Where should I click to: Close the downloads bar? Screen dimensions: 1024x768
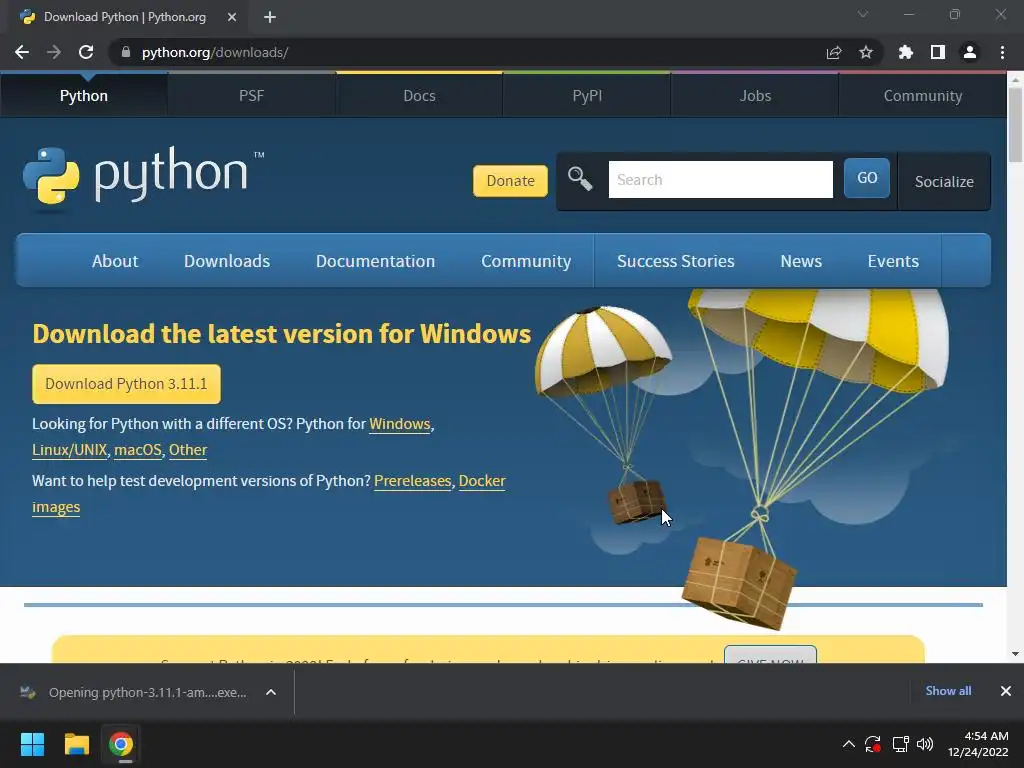(x=1006, y=691)
